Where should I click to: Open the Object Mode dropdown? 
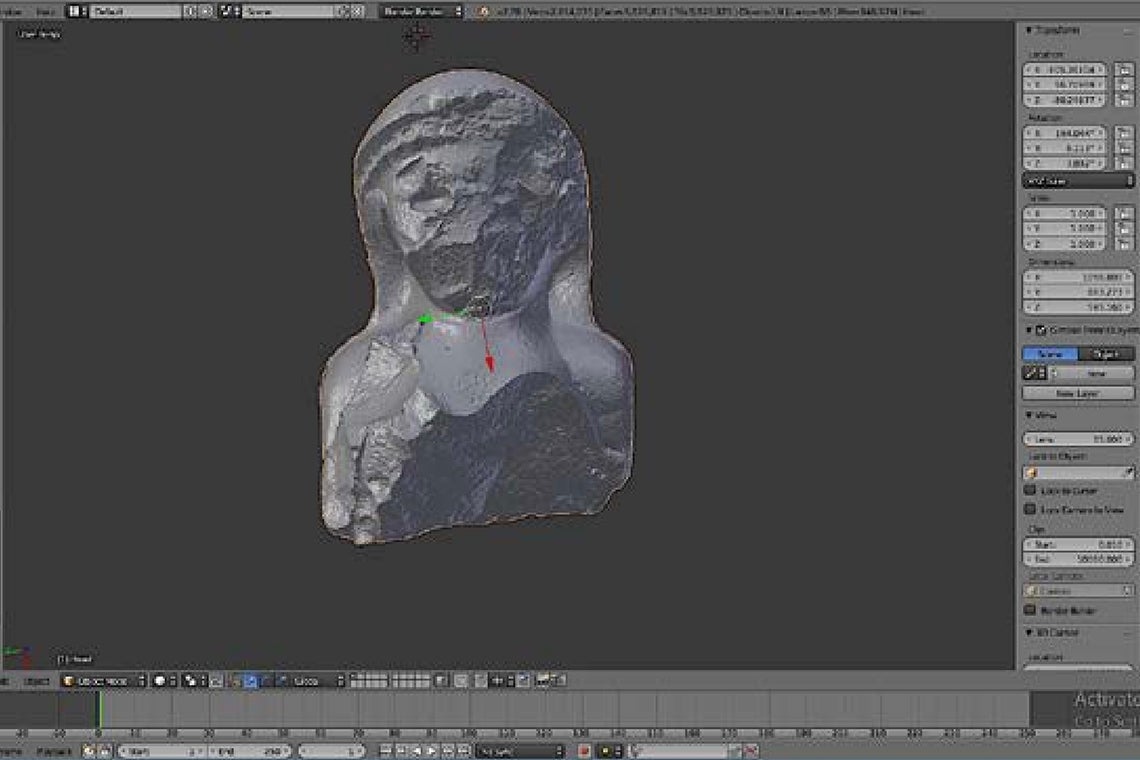click(103, 681)
